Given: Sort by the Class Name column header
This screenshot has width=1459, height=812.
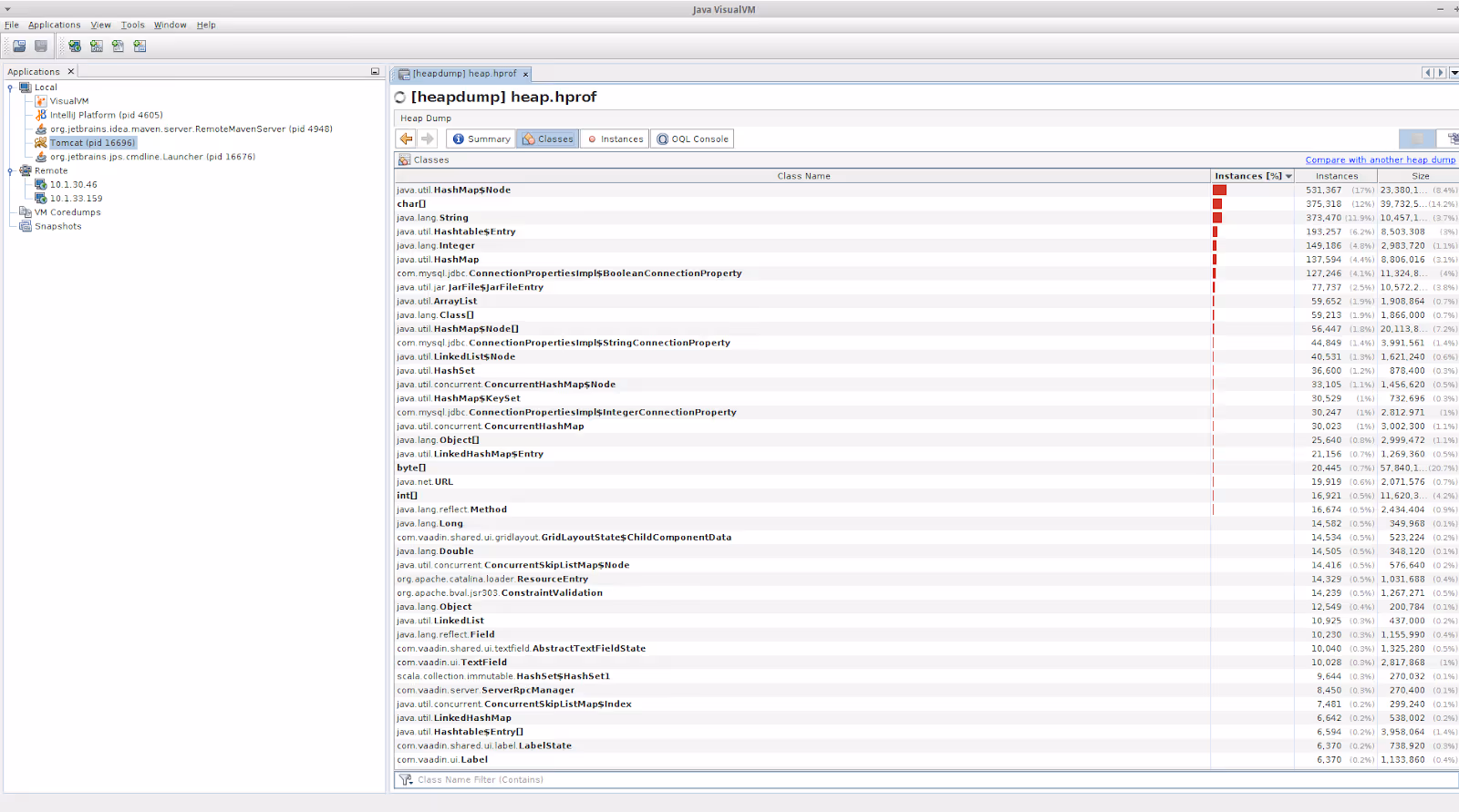Looking at the screenshot, I should pyautogui.click(x=802, y=176).
